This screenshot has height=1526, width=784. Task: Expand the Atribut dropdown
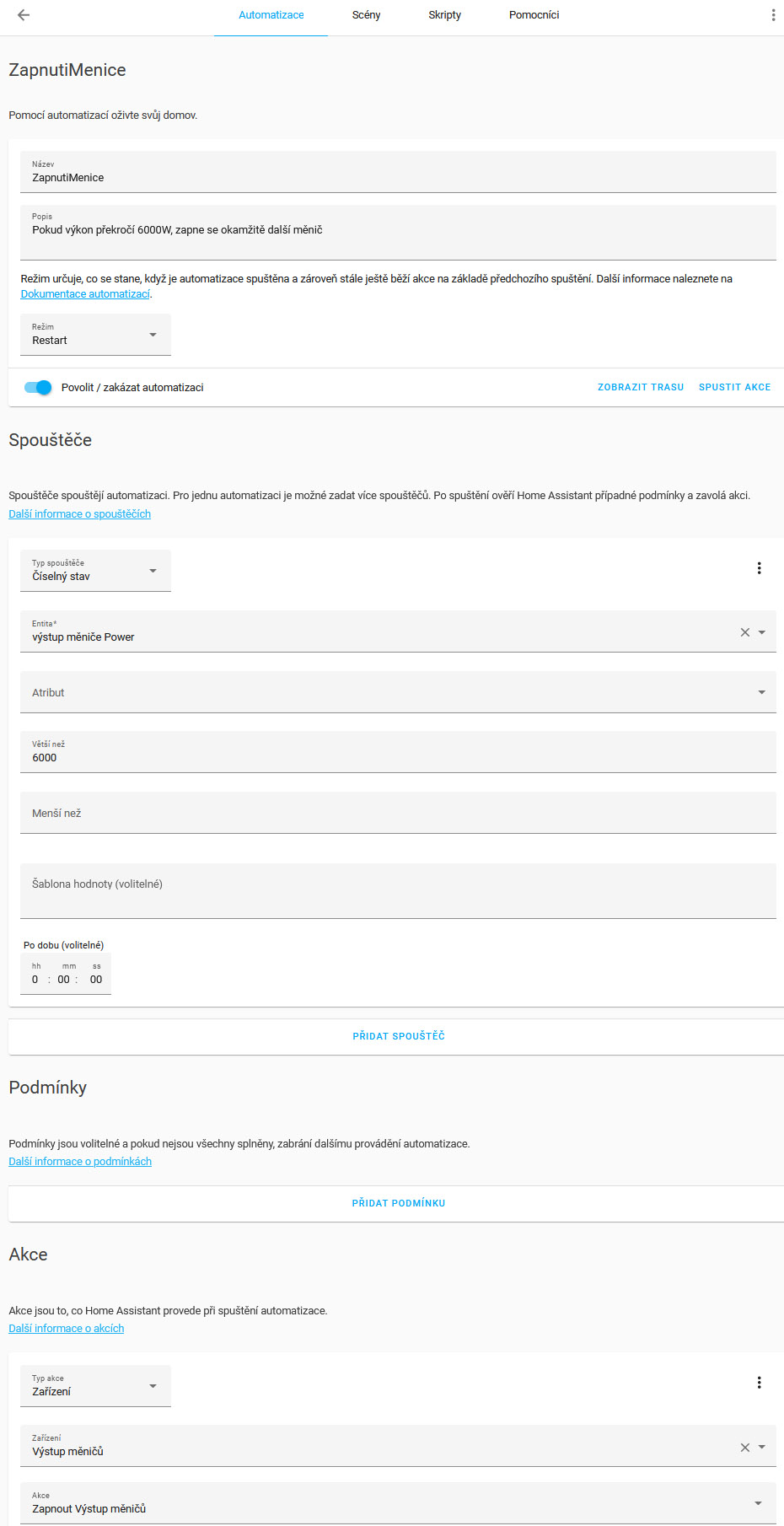[398, 692]
